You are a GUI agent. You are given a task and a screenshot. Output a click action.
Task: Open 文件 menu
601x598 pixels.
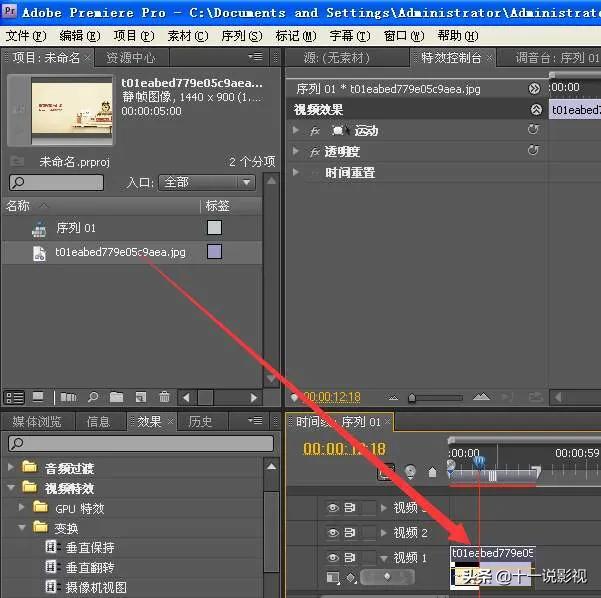(x=26, y=36)
